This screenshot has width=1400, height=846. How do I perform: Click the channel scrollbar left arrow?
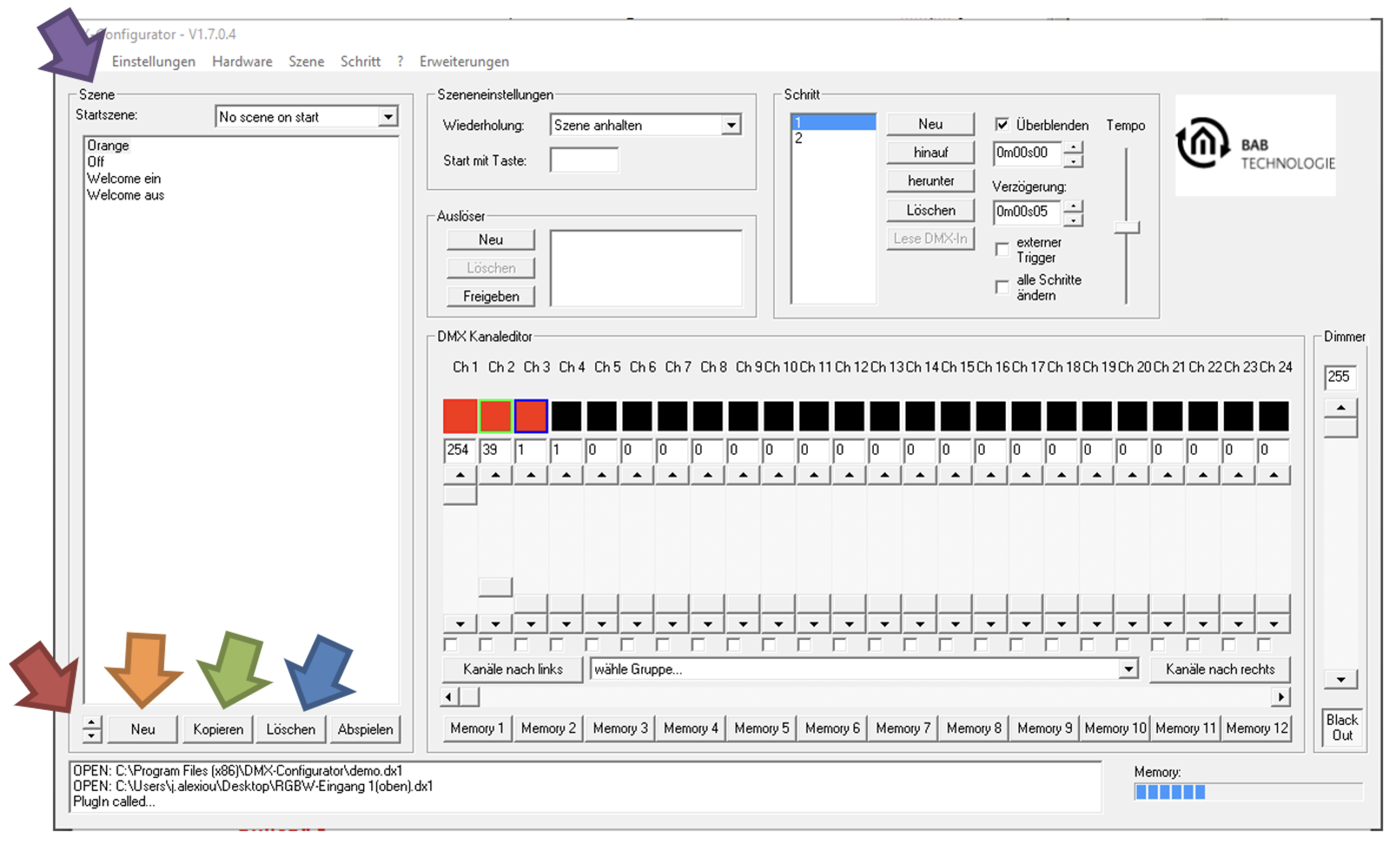click(449, 696)
